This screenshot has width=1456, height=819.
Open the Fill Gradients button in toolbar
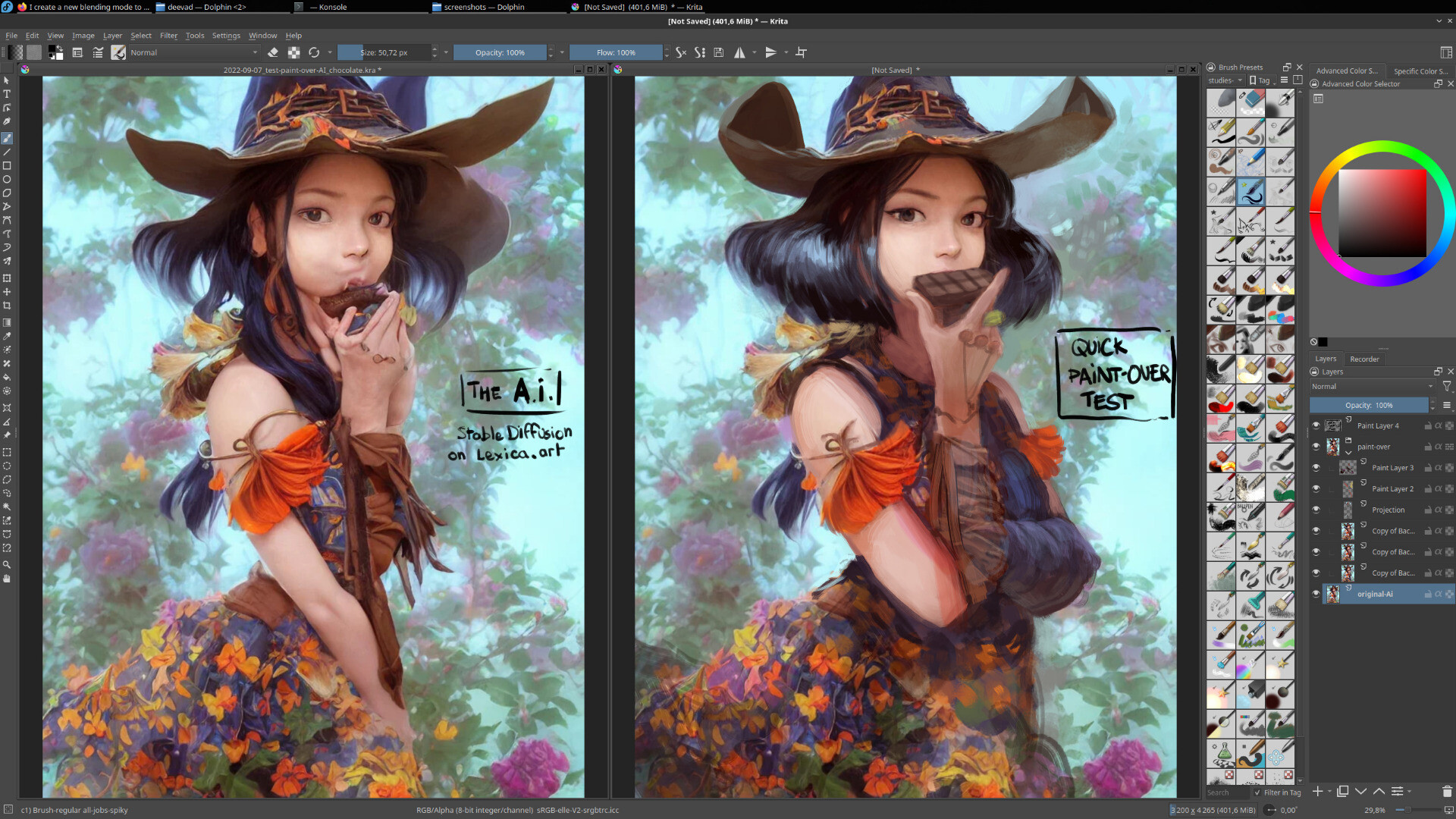pos(15,52)
